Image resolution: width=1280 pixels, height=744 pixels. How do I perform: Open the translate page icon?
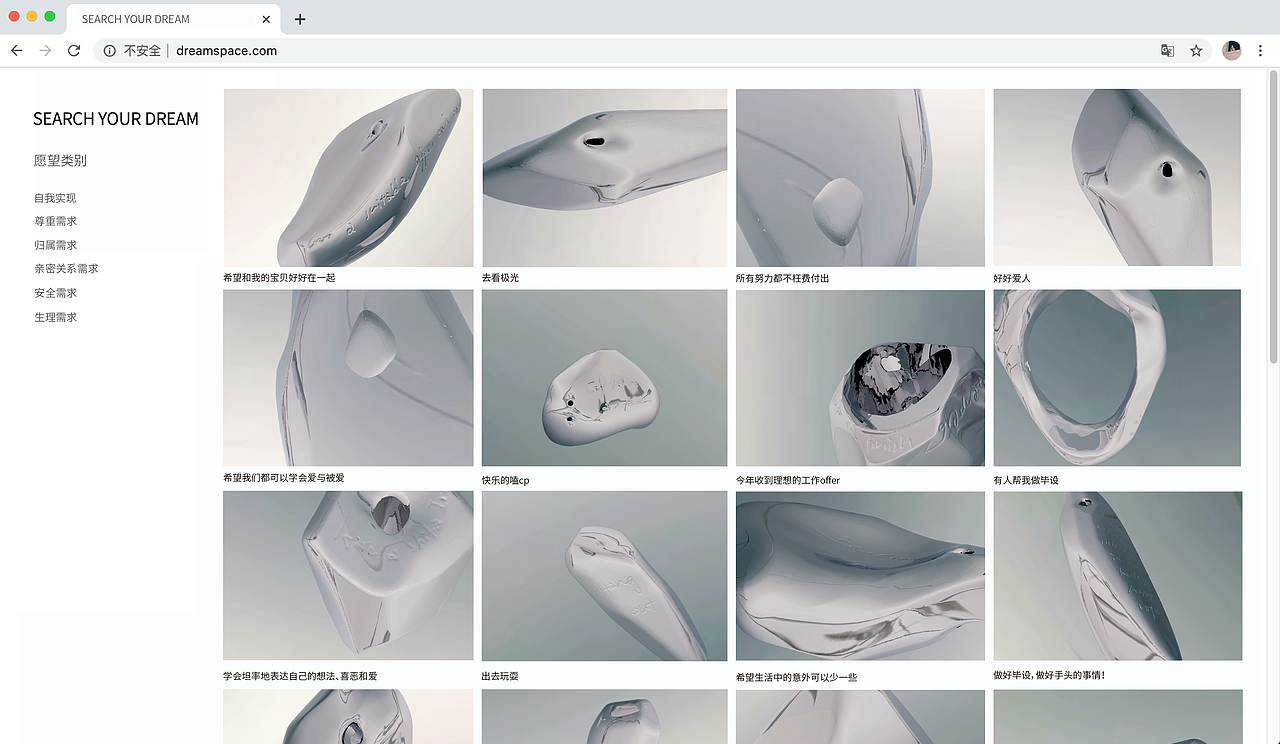tap(1167, 50)
